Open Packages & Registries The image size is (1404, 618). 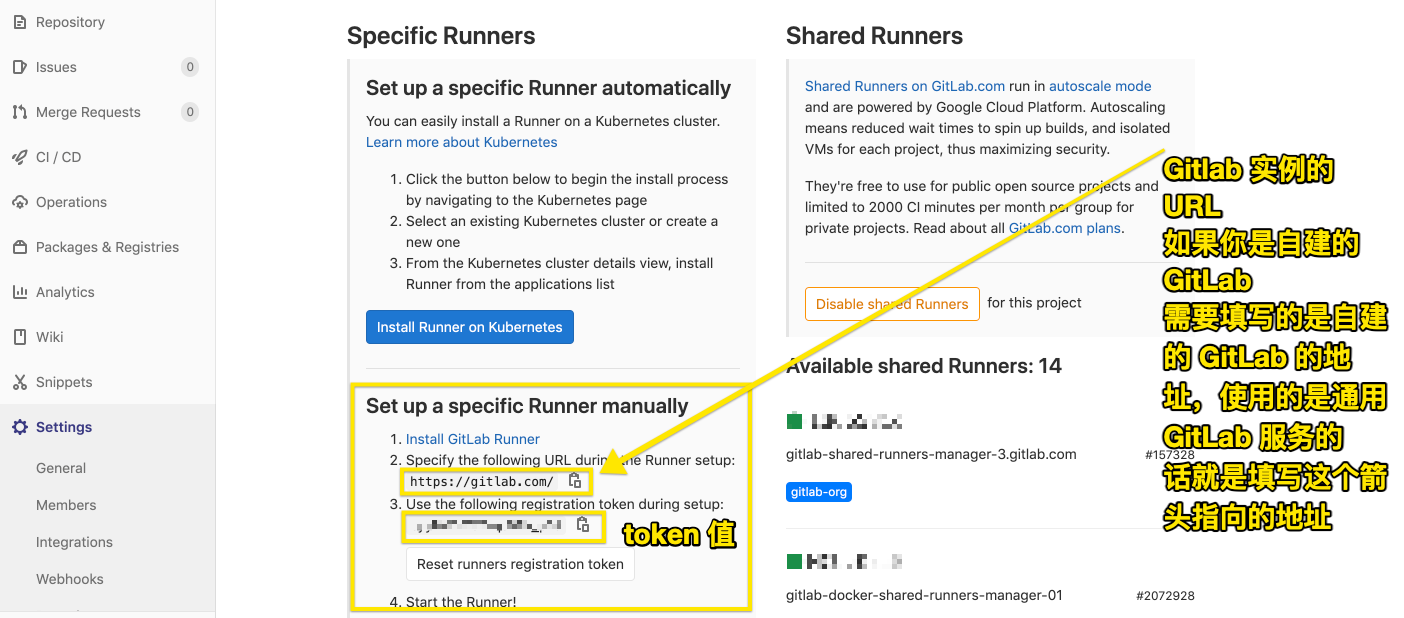[107, 247]
